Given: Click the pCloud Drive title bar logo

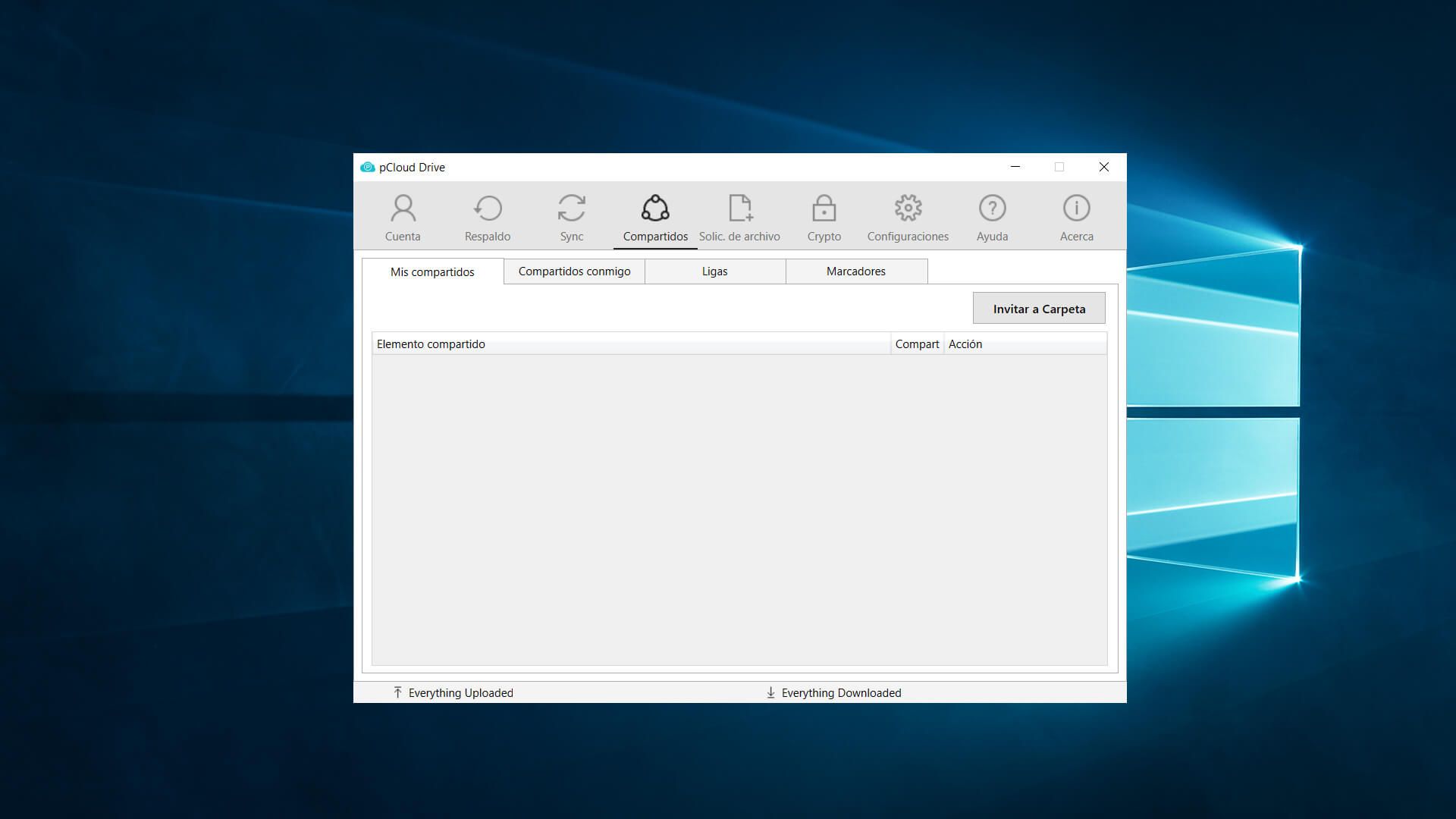Looking at the screenshot, I should click(368, 167).
